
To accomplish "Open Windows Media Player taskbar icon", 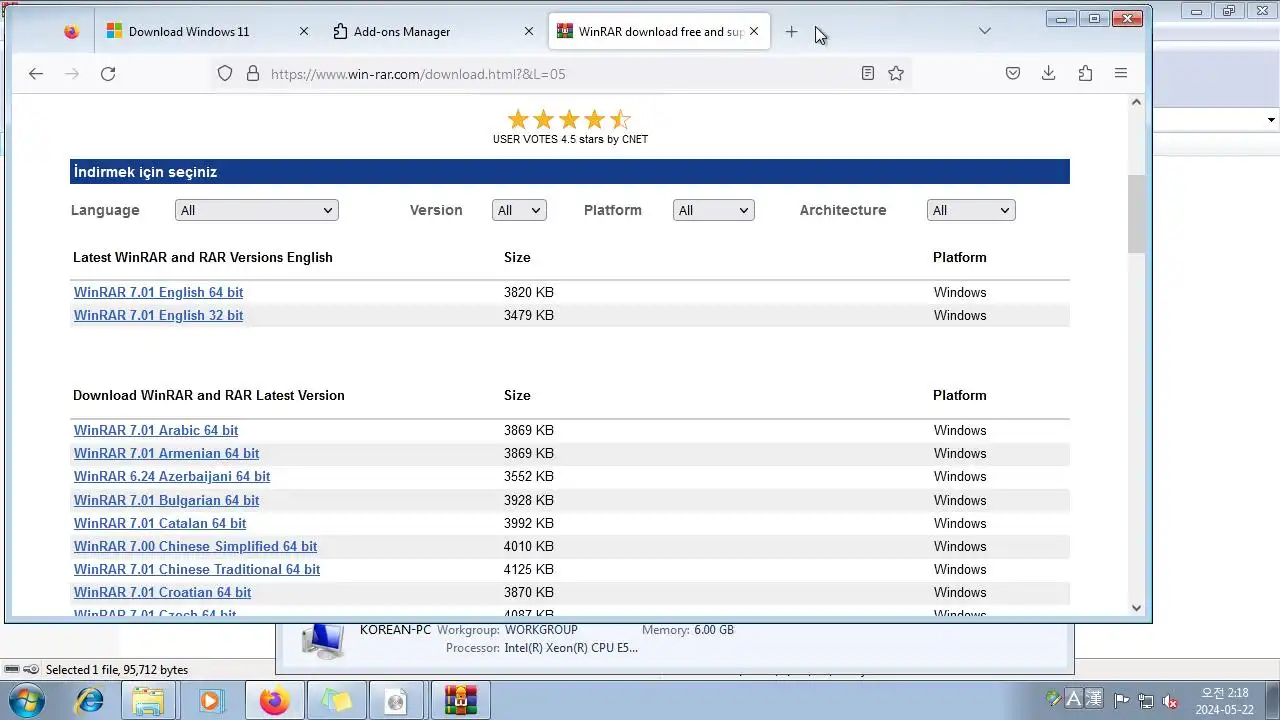I will click(x=210, y=701).
